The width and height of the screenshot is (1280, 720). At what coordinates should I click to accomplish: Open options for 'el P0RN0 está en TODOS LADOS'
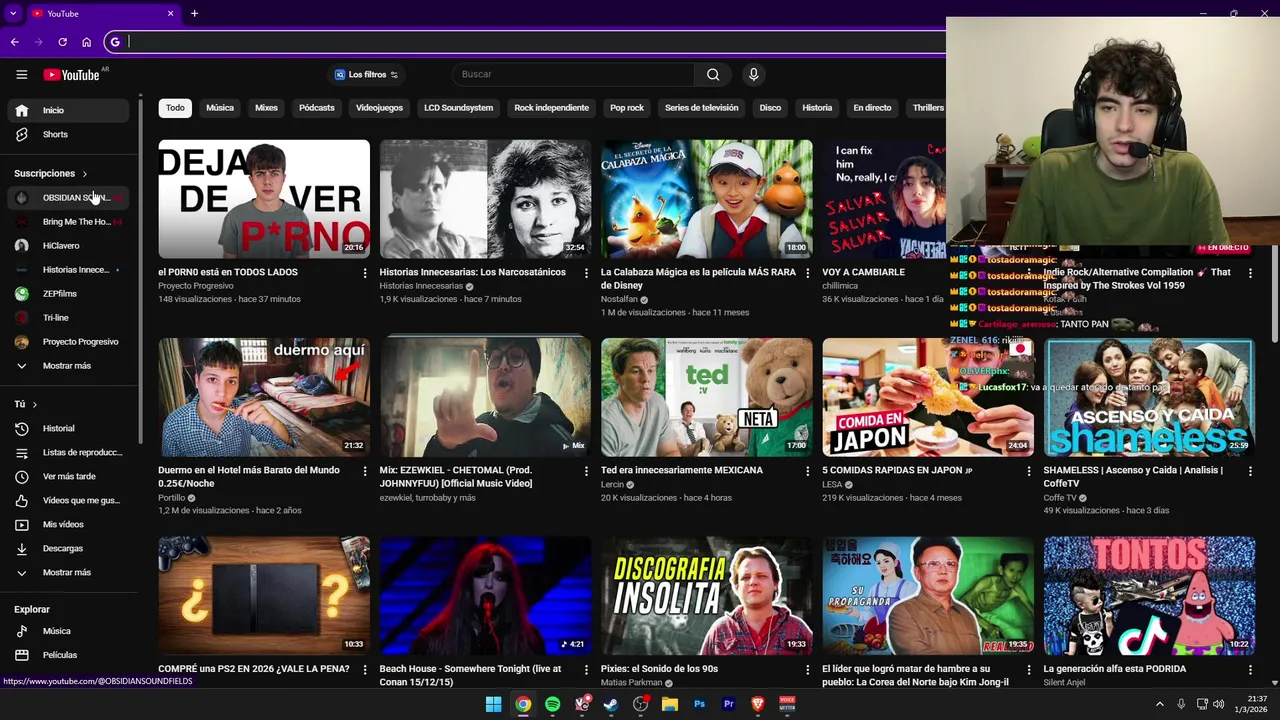pos(364,273)
